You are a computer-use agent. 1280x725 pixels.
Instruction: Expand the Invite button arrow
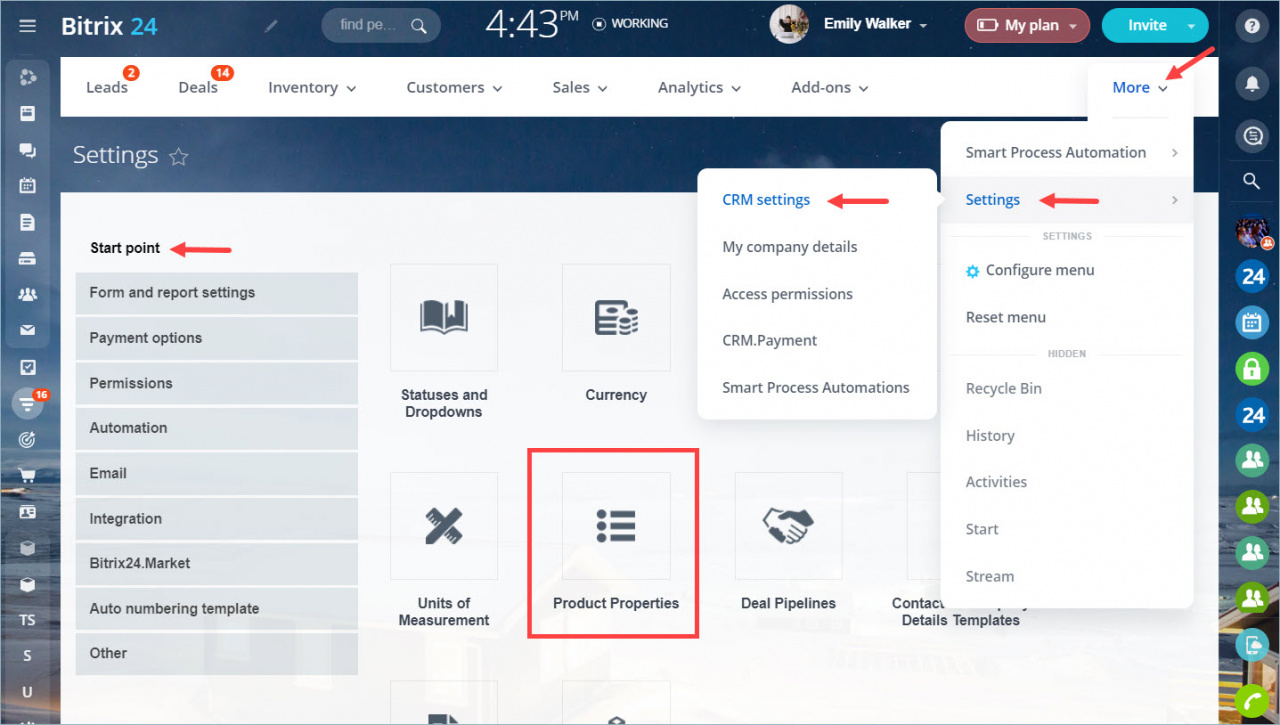point(1190,25)
